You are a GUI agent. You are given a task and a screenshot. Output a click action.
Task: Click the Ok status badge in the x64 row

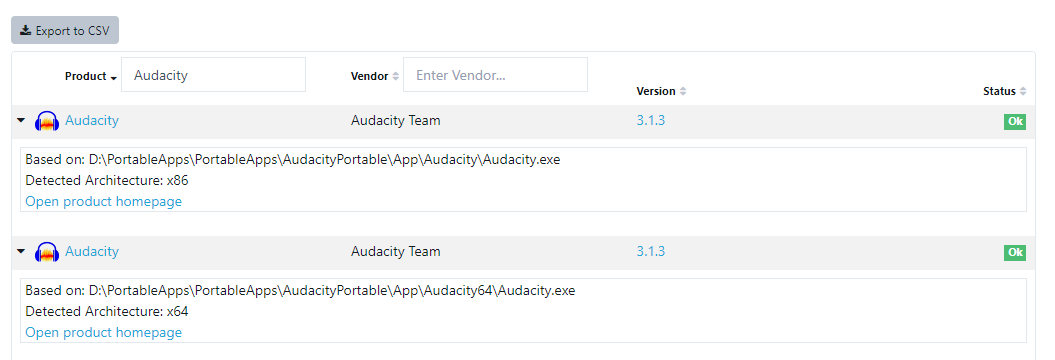pos(1015,252)
